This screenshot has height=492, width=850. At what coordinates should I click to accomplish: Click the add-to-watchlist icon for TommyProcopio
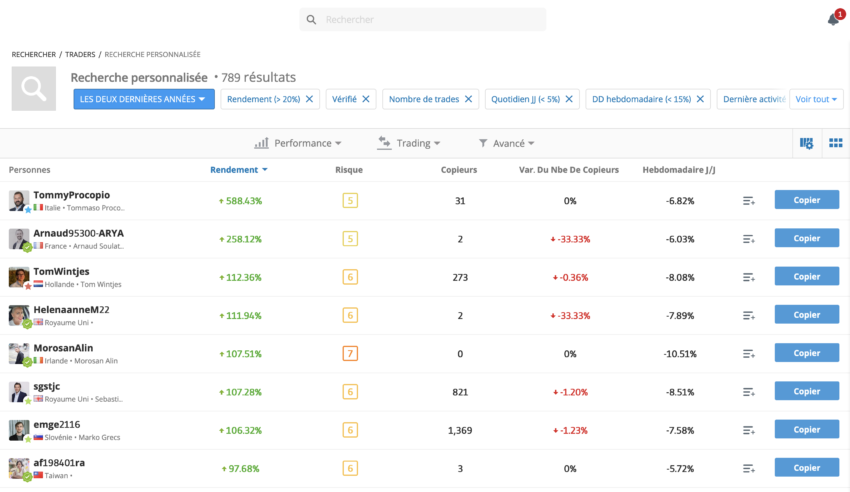point(748,201)
